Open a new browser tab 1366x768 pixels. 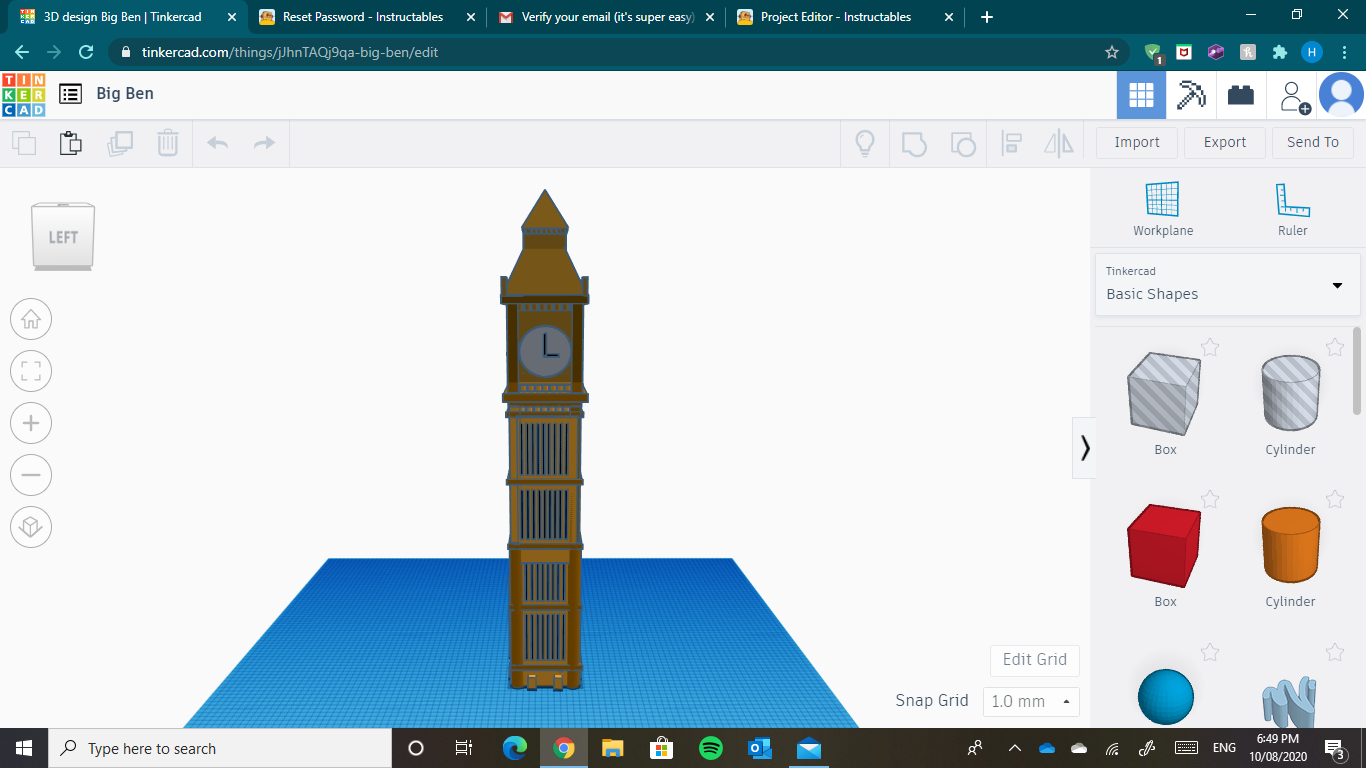pyautogui.click(x=987, y=17)
